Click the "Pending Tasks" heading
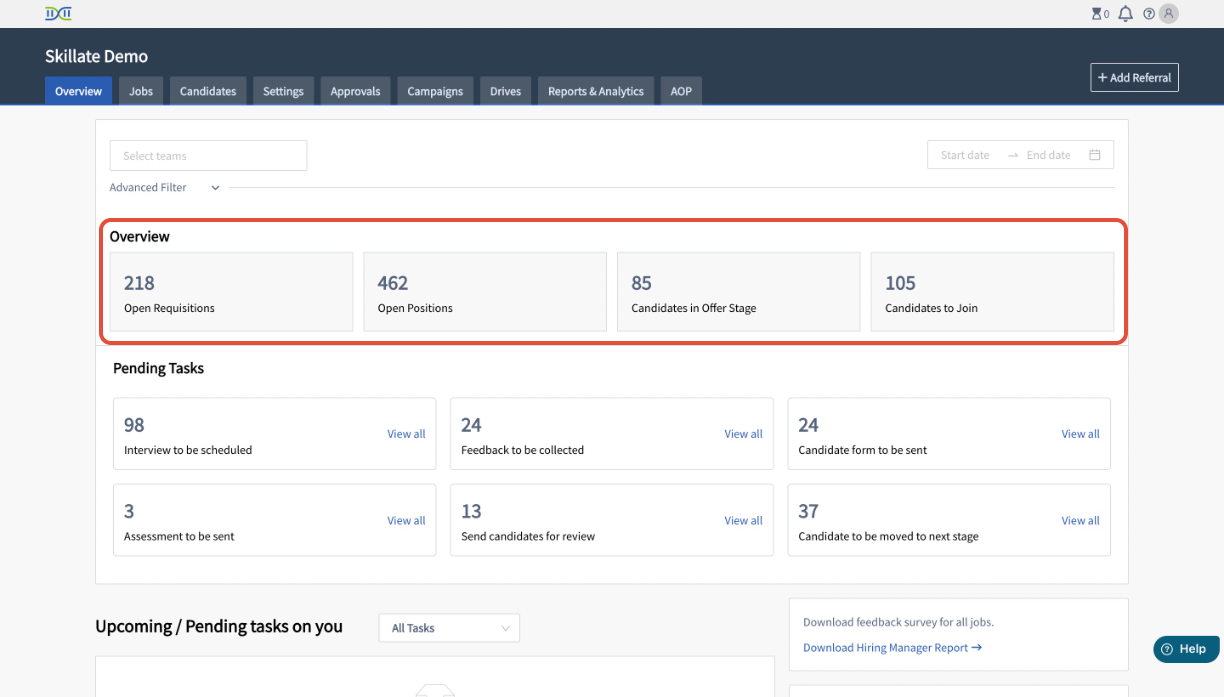The image size is (1224, 697). pyautogui.click(x=158, y=368)
